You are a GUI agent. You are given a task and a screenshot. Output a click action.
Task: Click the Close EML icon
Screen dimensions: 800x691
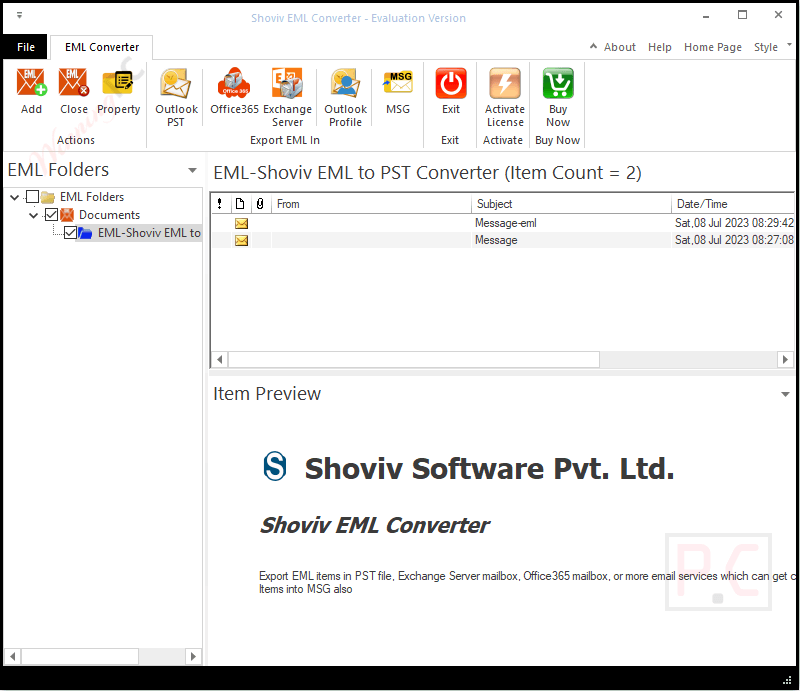[73, 83]
